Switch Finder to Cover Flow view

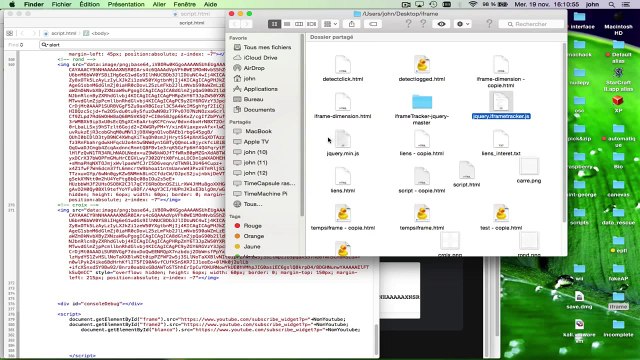311,24
